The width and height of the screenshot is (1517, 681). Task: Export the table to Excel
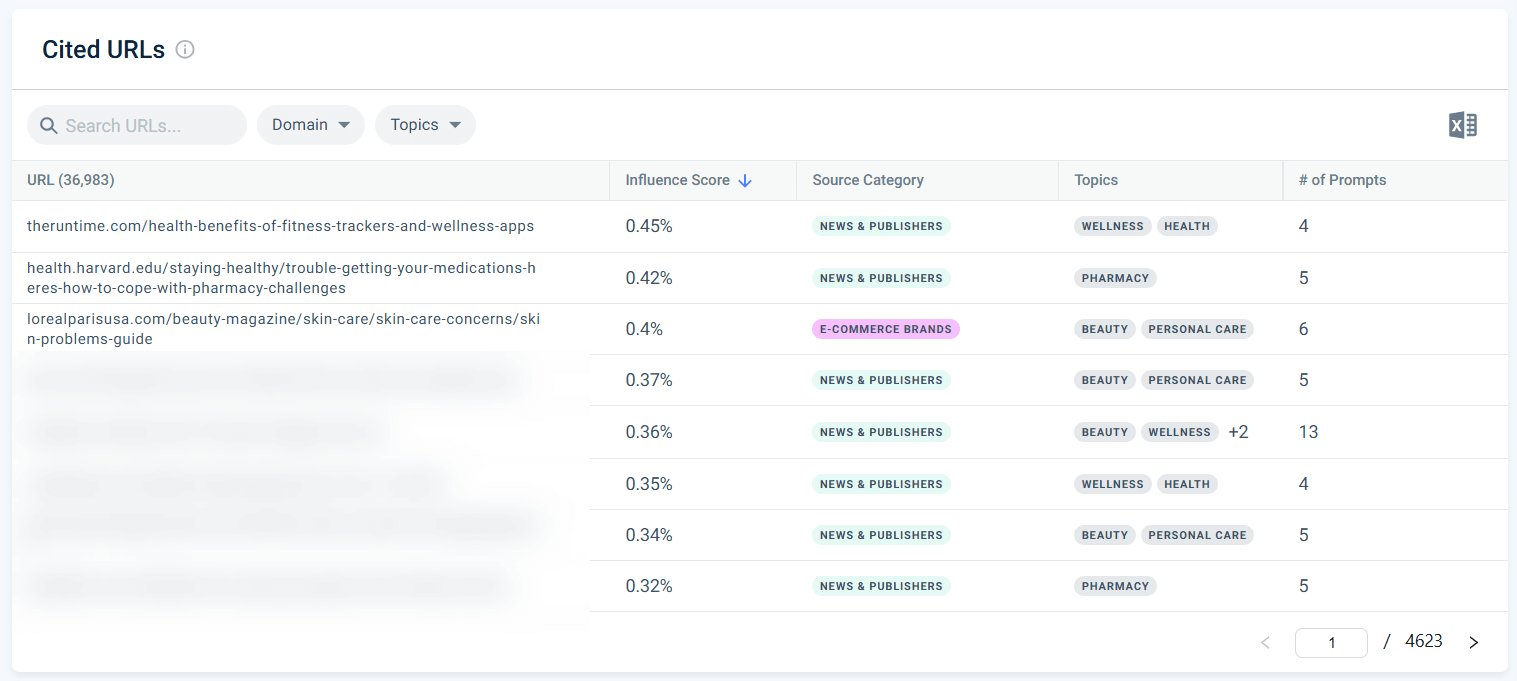tap(1462, 125)
